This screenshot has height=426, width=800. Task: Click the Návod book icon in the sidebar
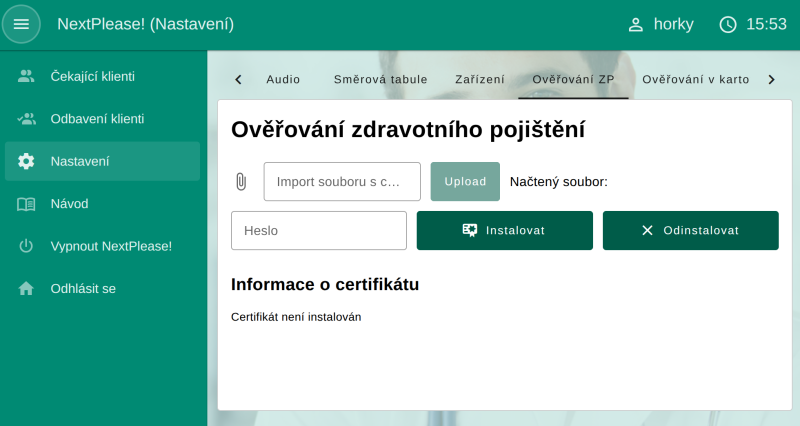[26, 204]
